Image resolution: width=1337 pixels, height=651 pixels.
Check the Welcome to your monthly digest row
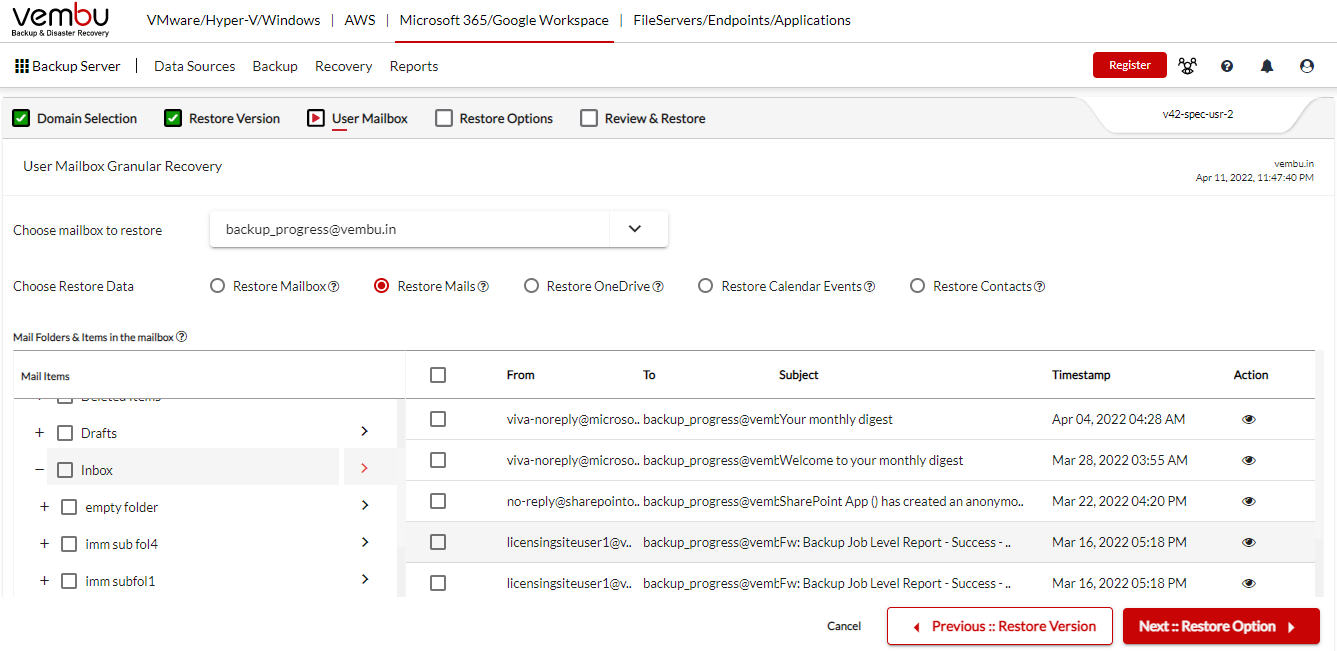pos(438,460)
